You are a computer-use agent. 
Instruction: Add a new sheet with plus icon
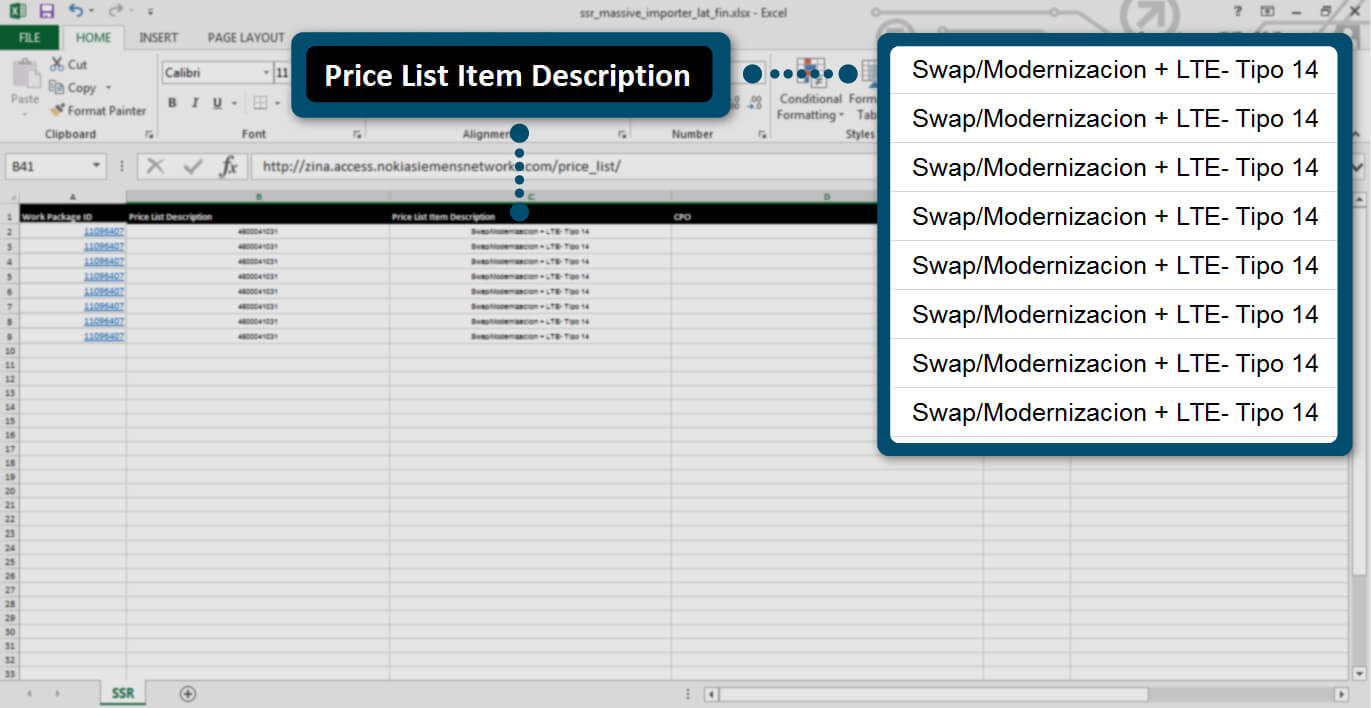click(187, 693)
